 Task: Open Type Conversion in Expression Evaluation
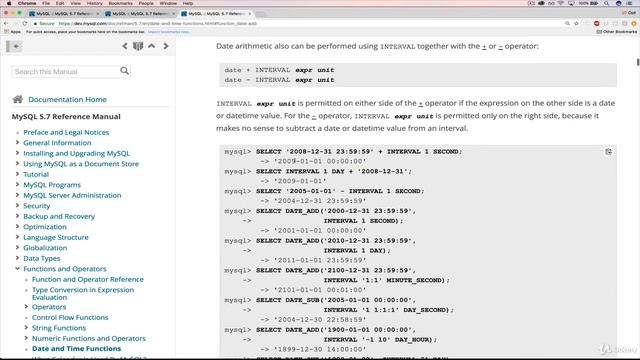83,293
